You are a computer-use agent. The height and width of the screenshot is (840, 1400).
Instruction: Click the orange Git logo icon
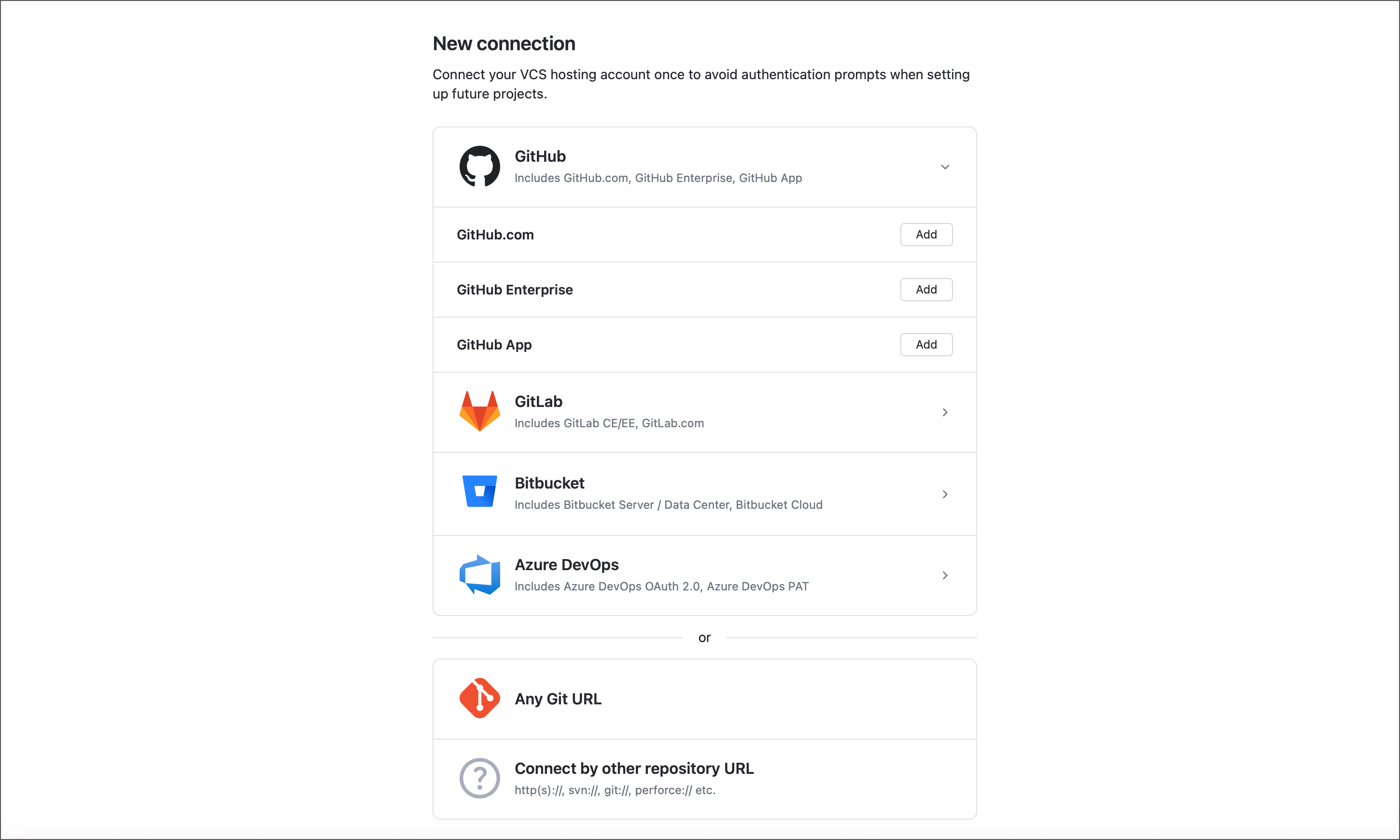point(479,698)
